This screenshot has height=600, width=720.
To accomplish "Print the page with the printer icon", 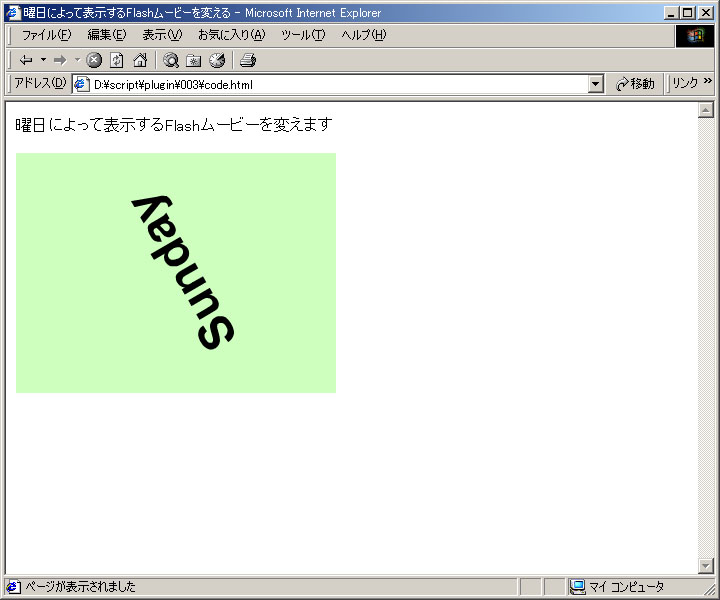I will tap(248, 60).
